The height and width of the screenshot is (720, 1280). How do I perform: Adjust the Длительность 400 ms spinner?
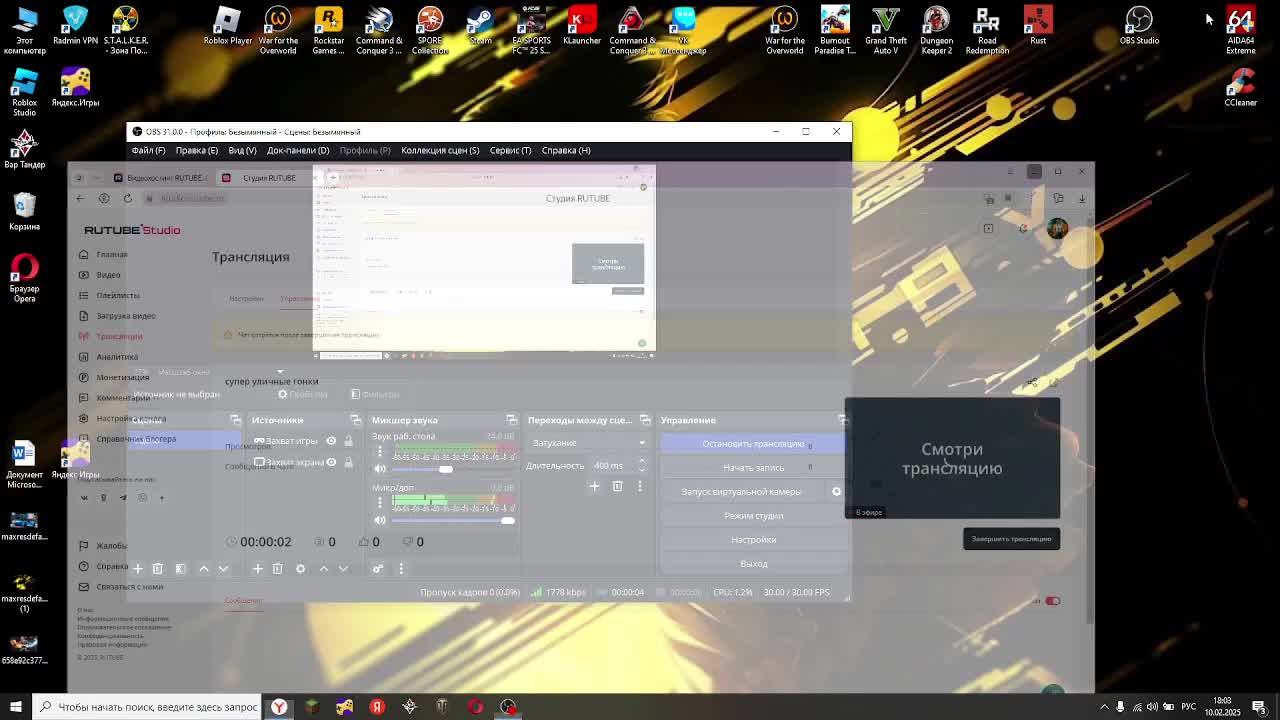tap(620, 465)
